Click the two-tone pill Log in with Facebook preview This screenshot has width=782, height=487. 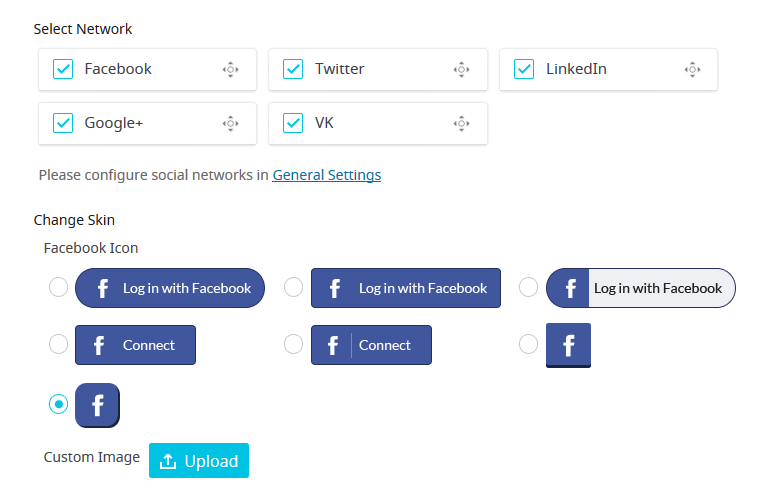click(640, 288)
